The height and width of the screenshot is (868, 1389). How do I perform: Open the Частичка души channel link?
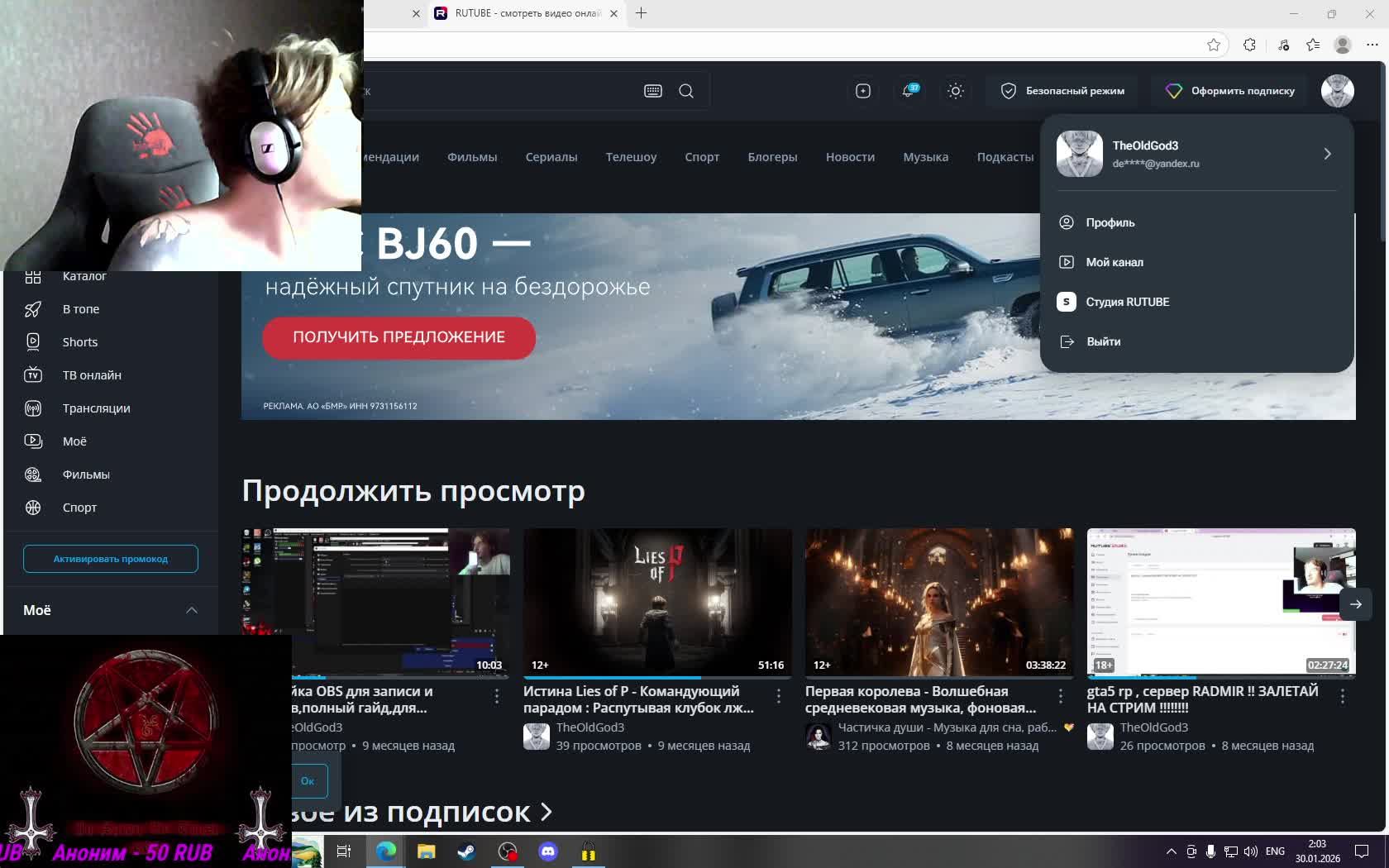(x=947, y=727)
